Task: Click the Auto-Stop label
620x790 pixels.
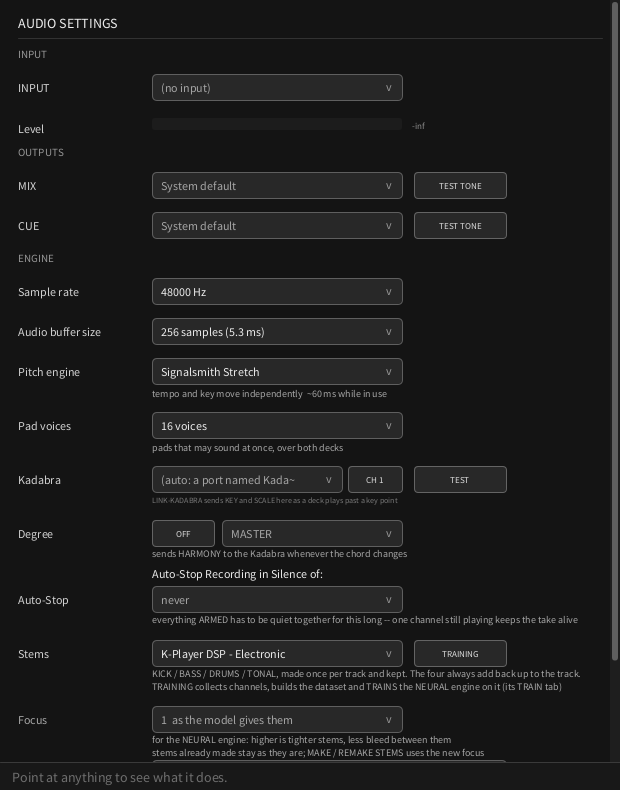Action: (43, 600)
